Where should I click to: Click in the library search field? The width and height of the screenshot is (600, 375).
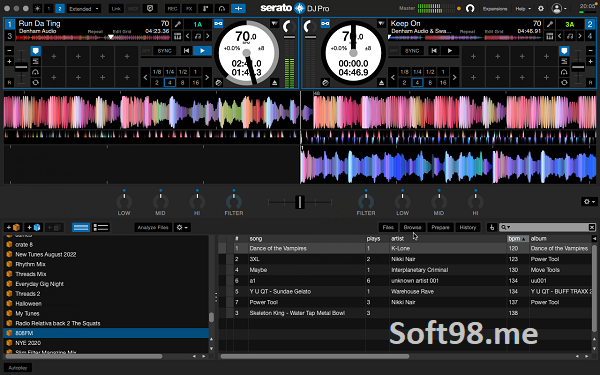tap(547, 227)
